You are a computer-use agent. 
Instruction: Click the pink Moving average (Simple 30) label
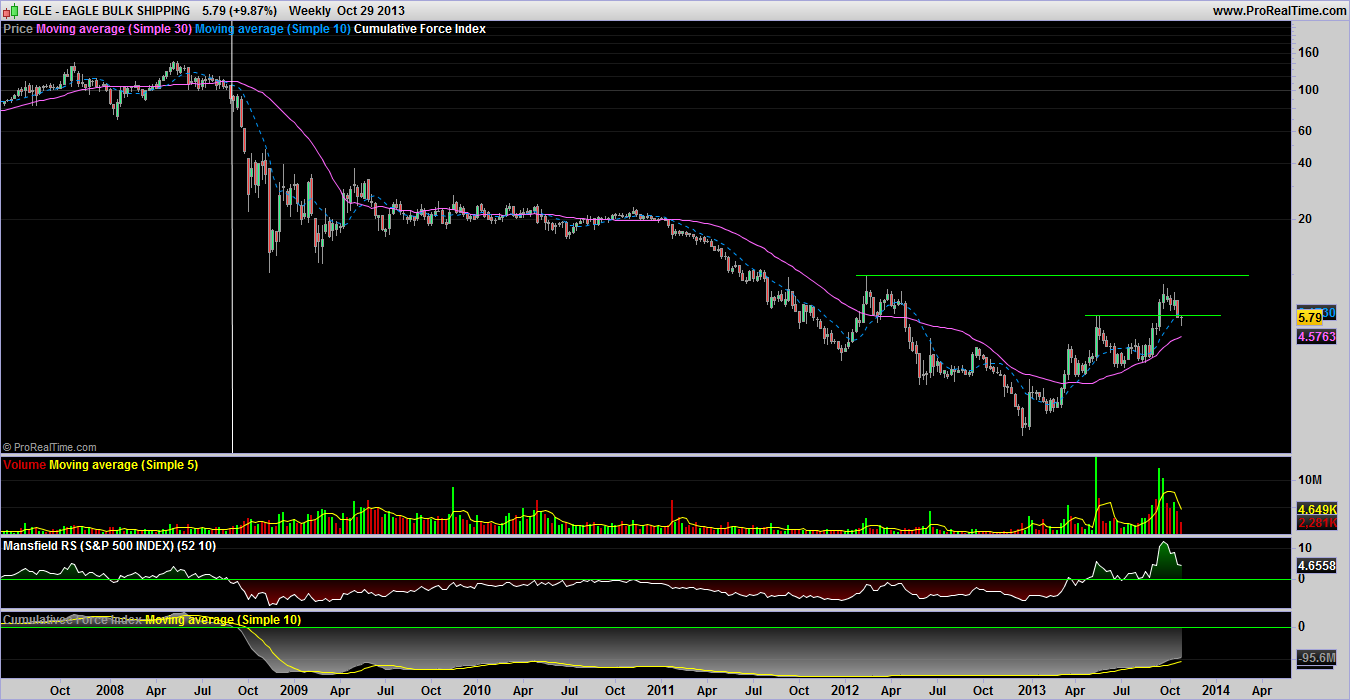(113, 29)
